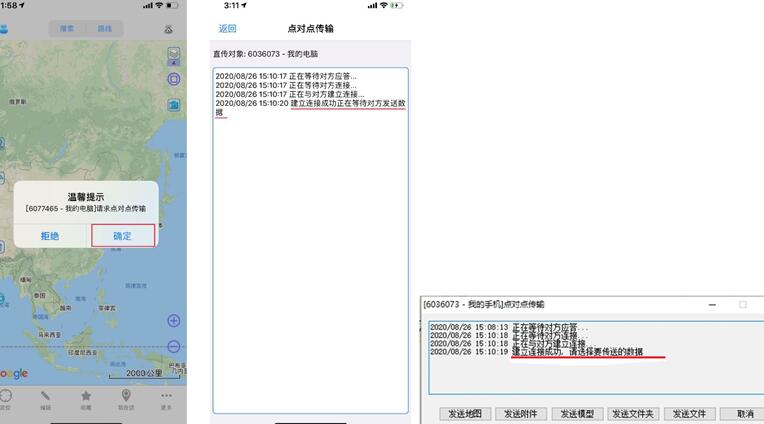Click the 发送地图 button

coord(464,413)
